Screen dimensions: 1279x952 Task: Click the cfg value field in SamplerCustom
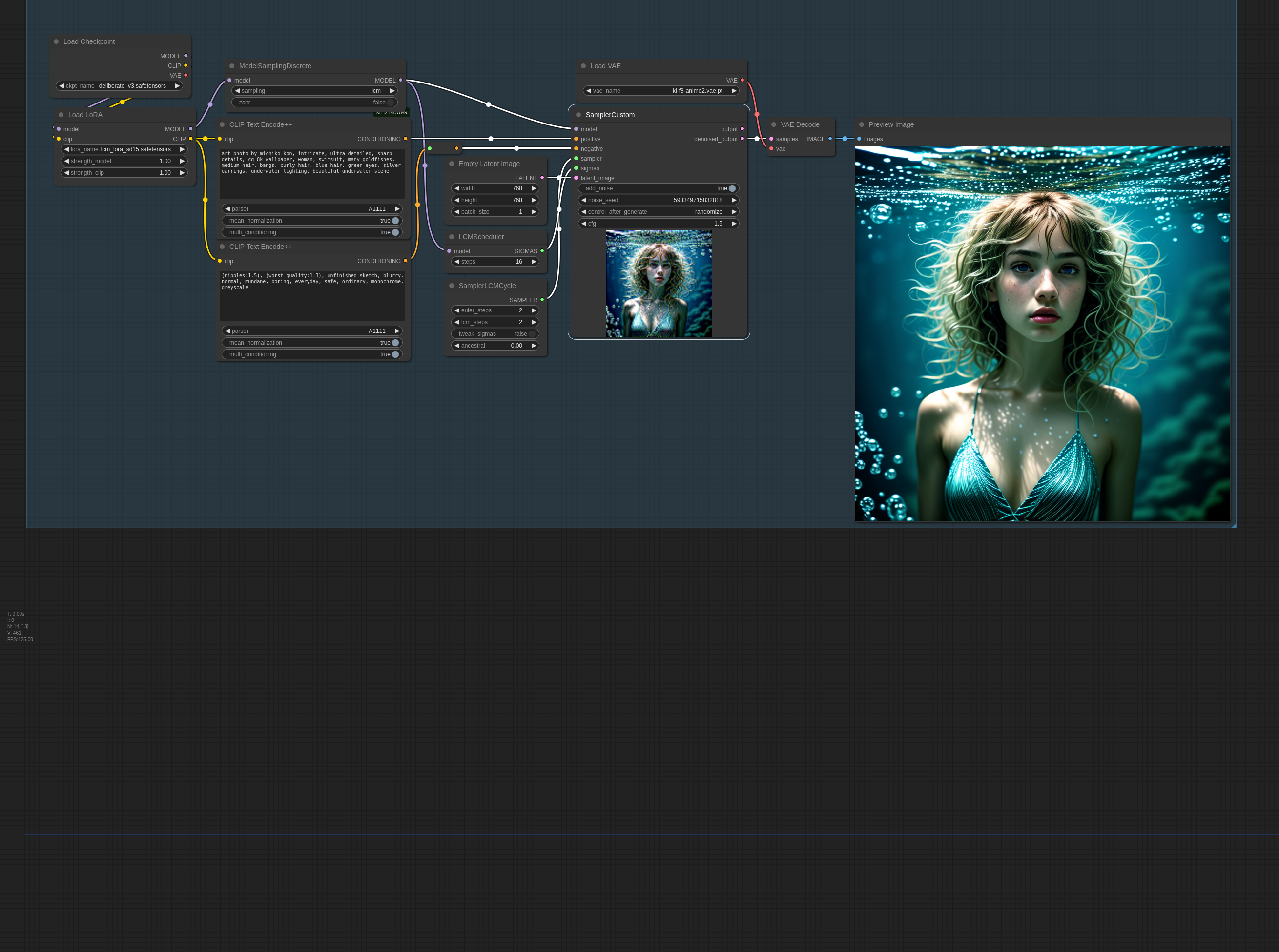(659, 224)
